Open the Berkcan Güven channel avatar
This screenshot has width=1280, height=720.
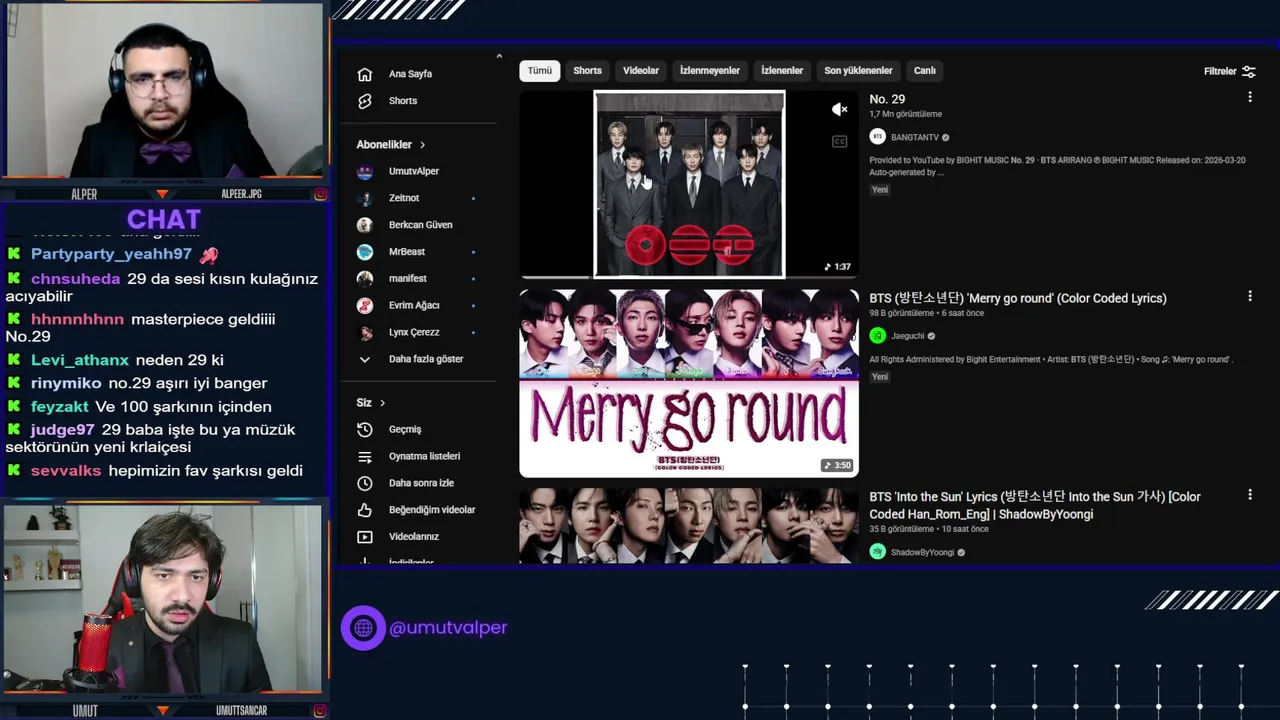click(x=365, y=225)
